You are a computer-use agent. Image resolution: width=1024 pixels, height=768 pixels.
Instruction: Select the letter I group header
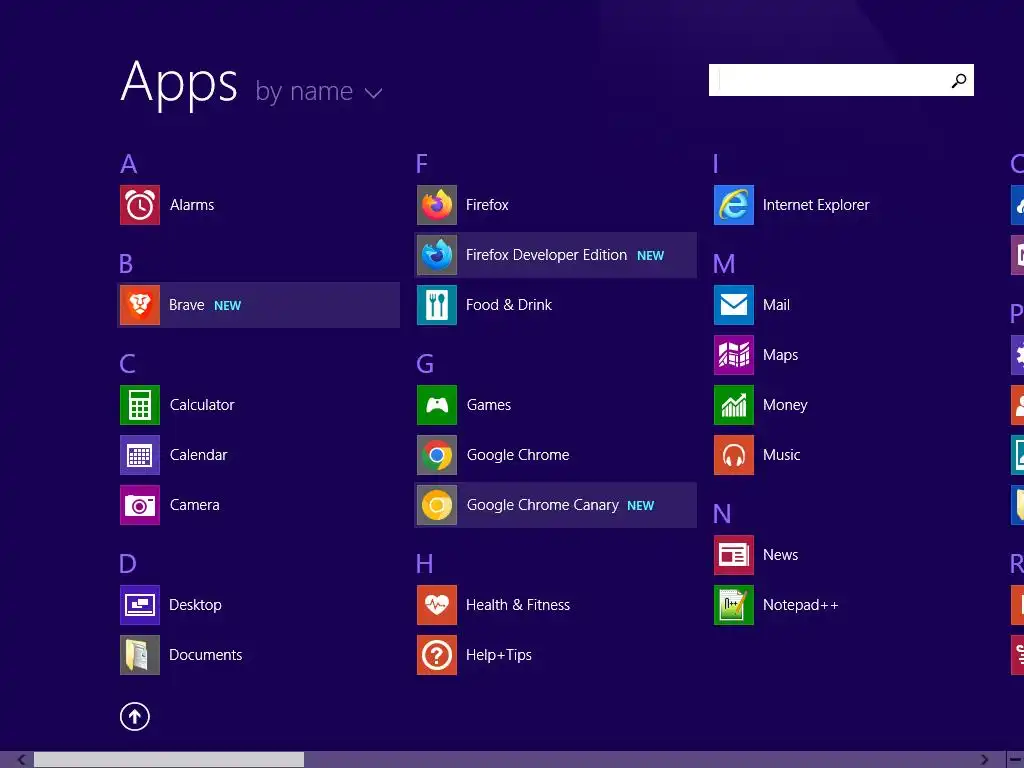click(x=716, y=164)
